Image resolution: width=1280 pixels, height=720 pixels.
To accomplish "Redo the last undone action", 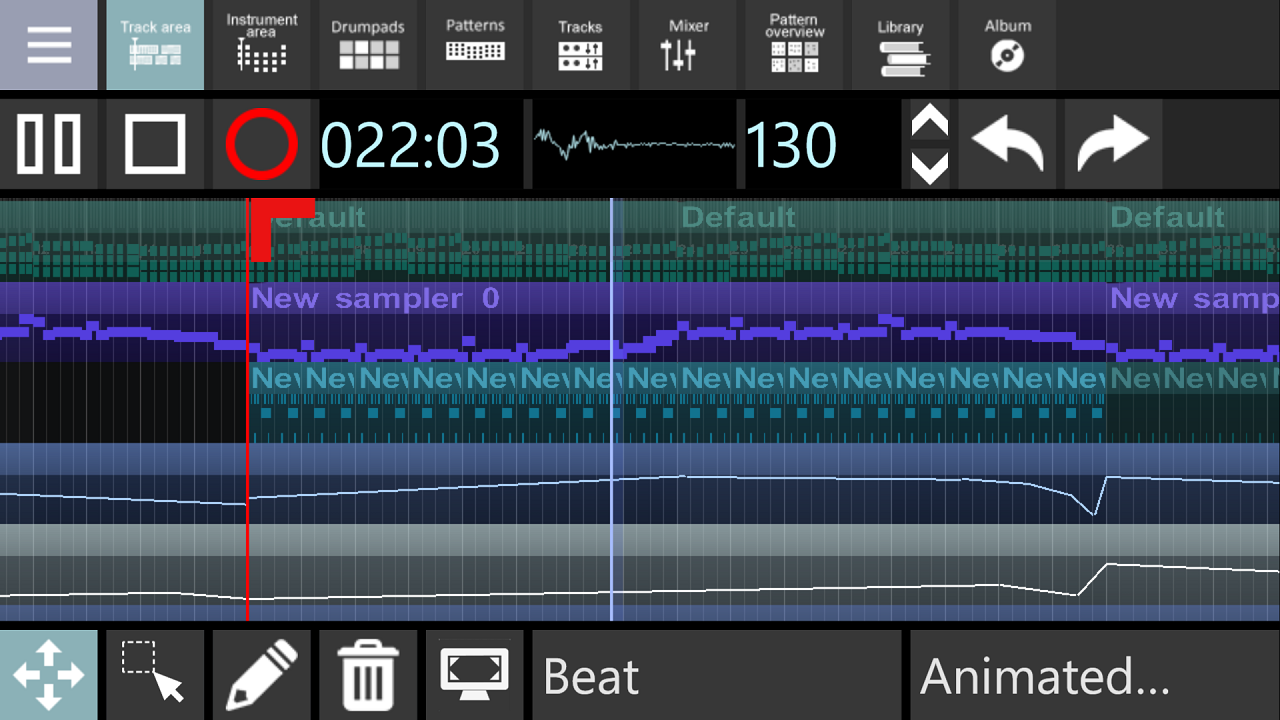I will (x=1114, y=144).
